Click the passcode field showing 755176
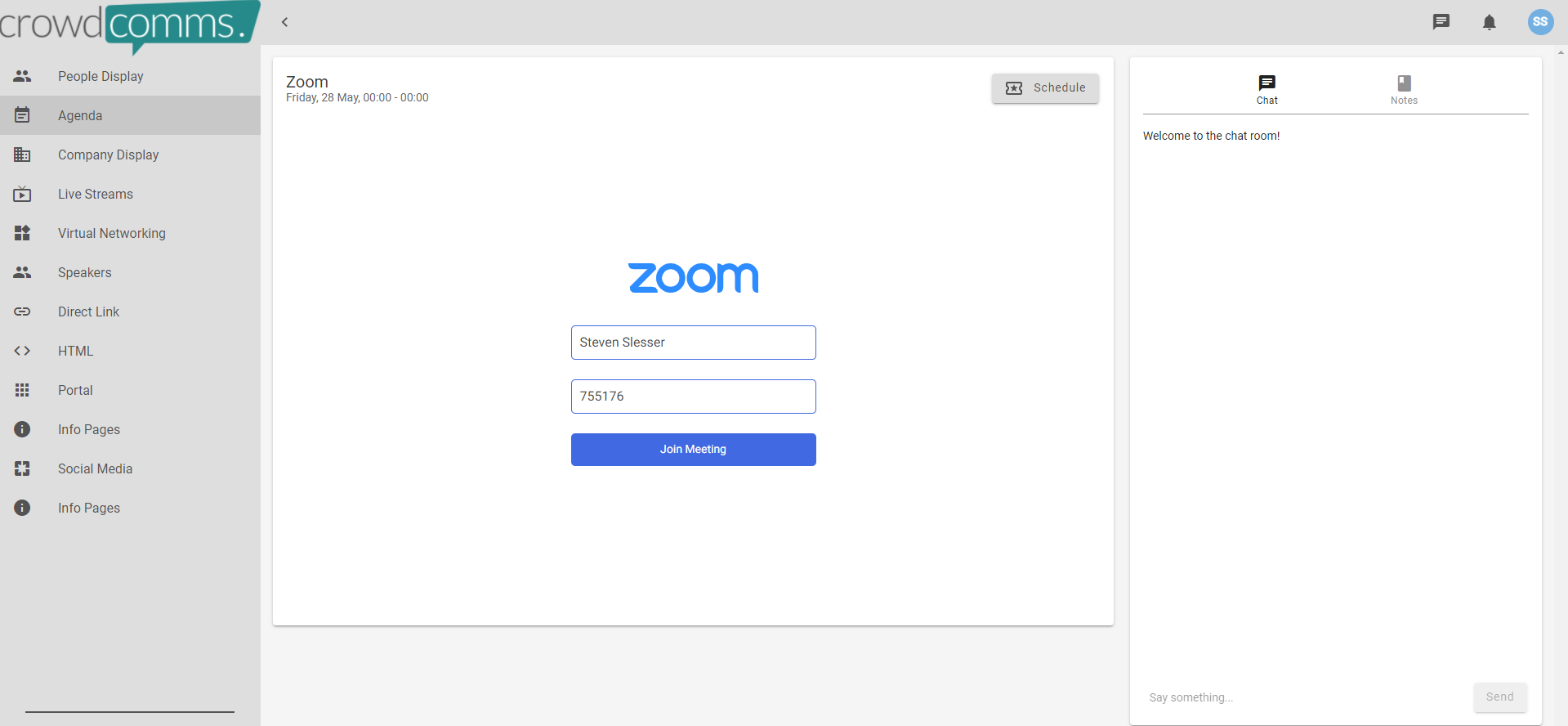Image resolution: width=1568 pixels, height=726 pixels. click(693, 397)
